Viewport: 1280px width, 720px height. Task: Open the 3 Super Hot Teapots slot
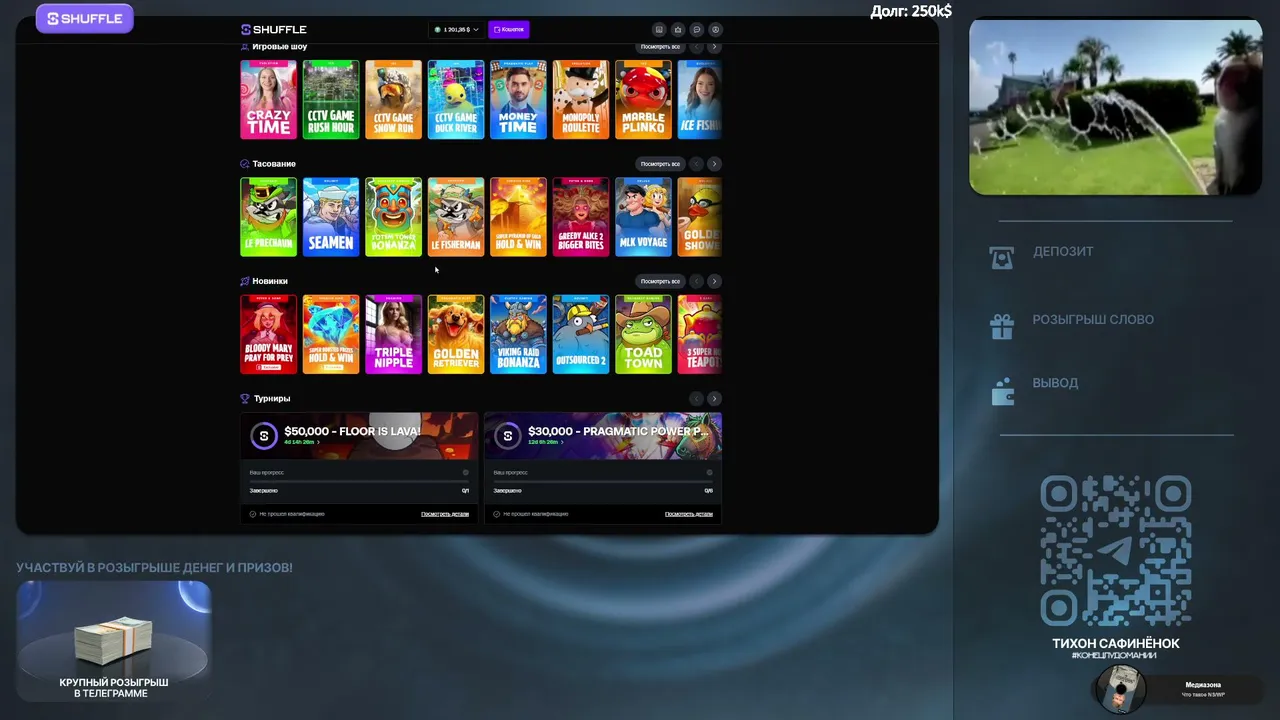point(700,334)
